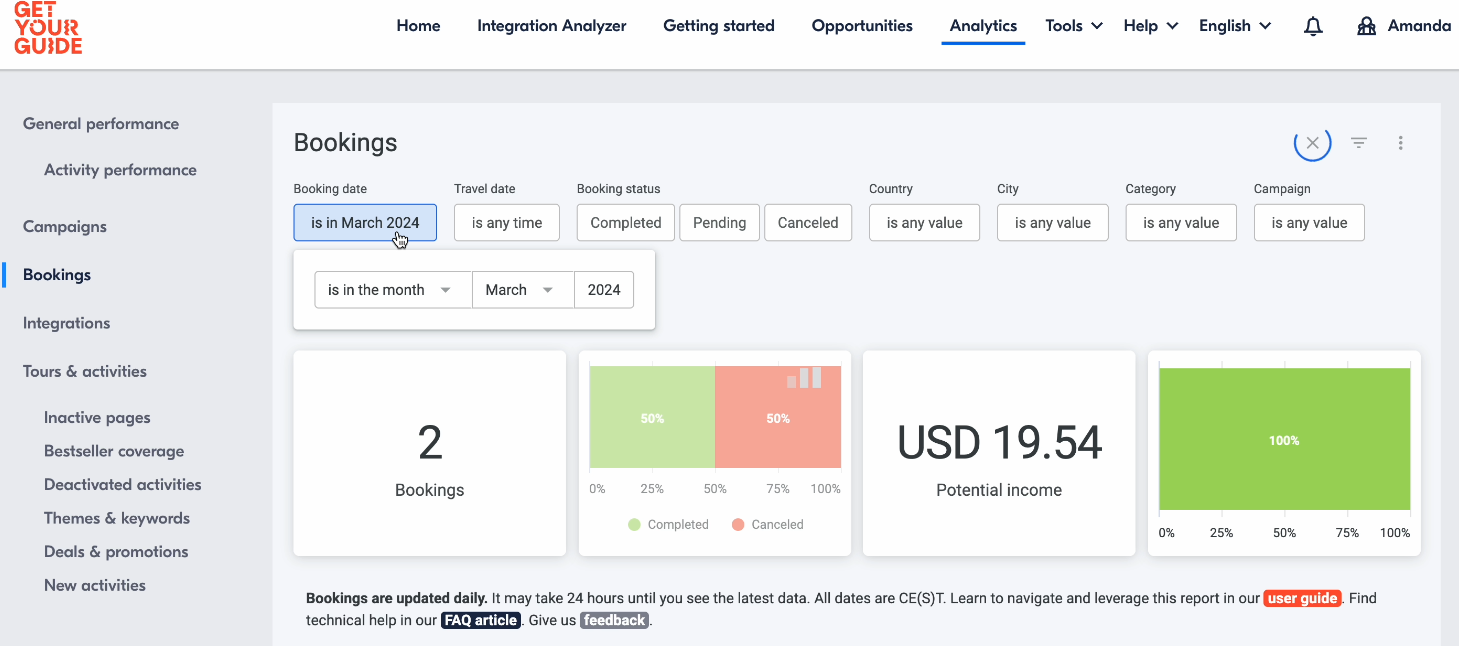
Task: Open Deals & promotions in sidebar
Action: [x=116, y=551]
